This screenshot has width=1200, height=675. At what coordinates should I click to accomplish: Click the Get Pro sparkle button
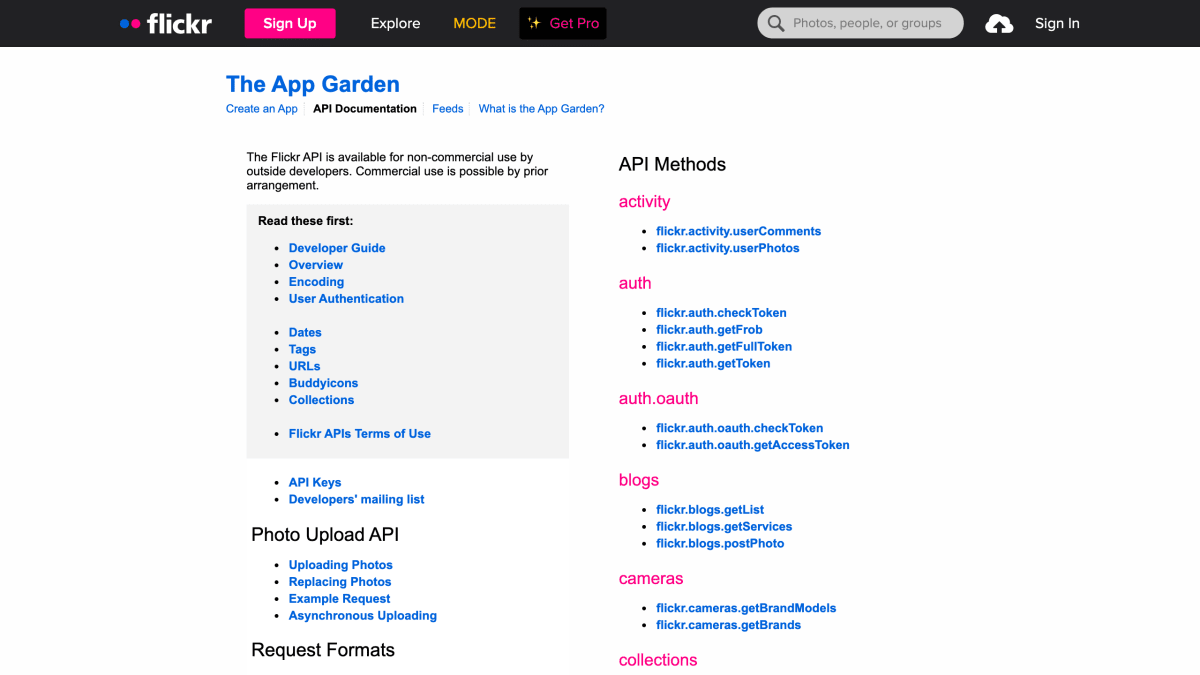563,23
